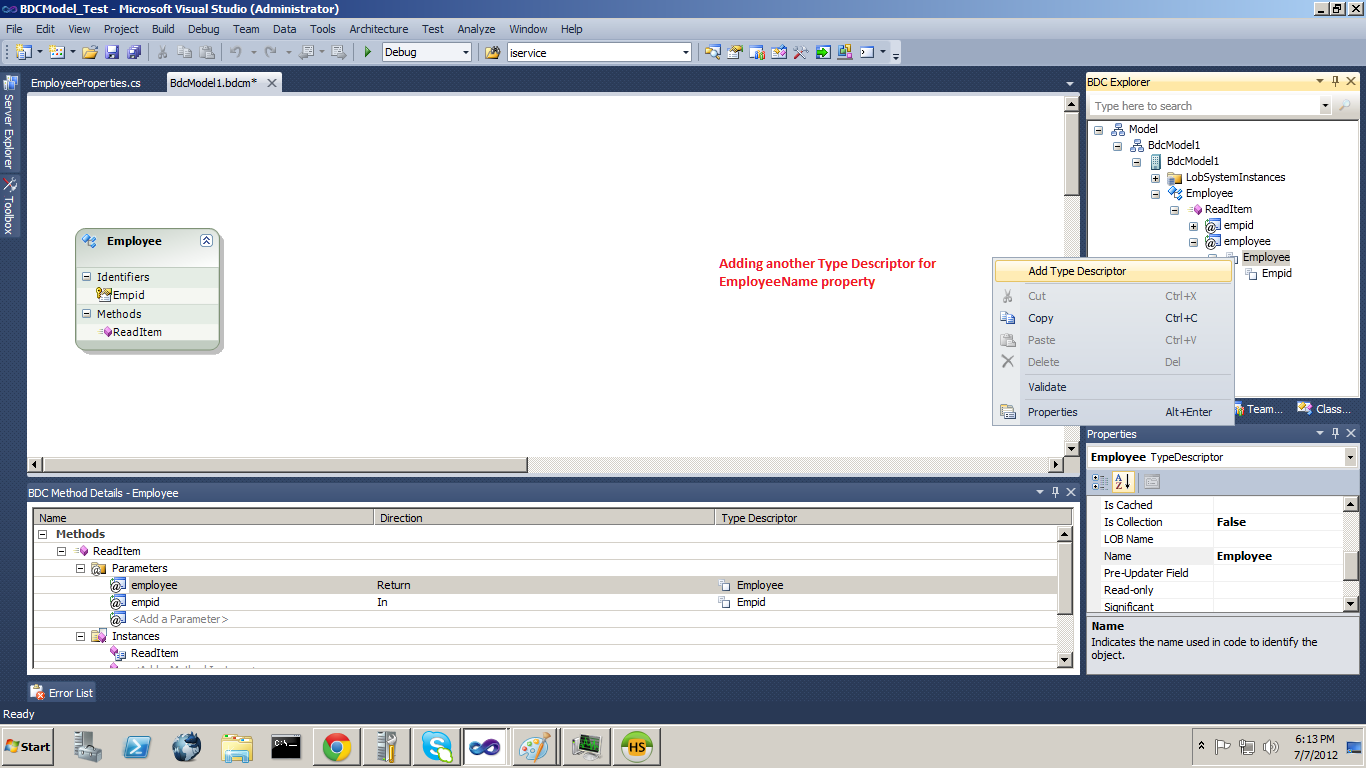This screenshot has width=1366, height=768.
Task: Select Empid identifier in Employee shape
Action: tap(128, 295)
